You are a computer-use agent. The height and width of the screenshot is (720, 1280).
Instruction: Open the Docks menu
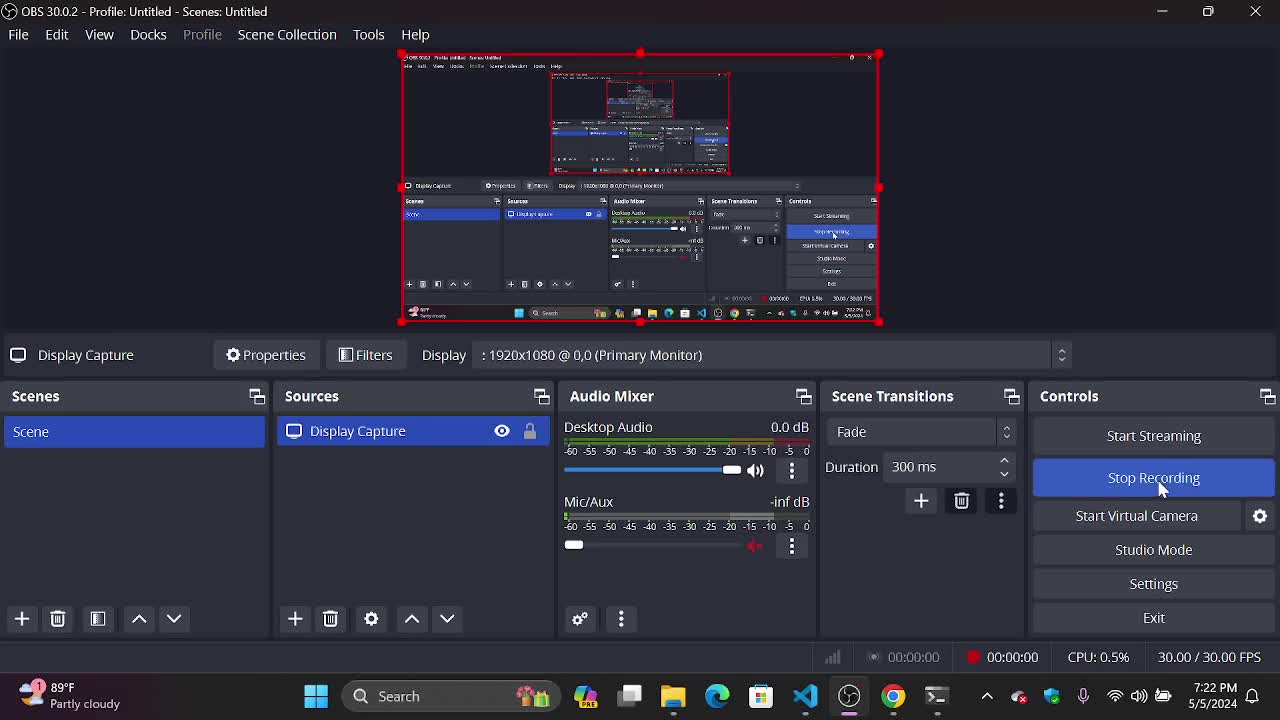pyautogui.click(x=148, y=35)
